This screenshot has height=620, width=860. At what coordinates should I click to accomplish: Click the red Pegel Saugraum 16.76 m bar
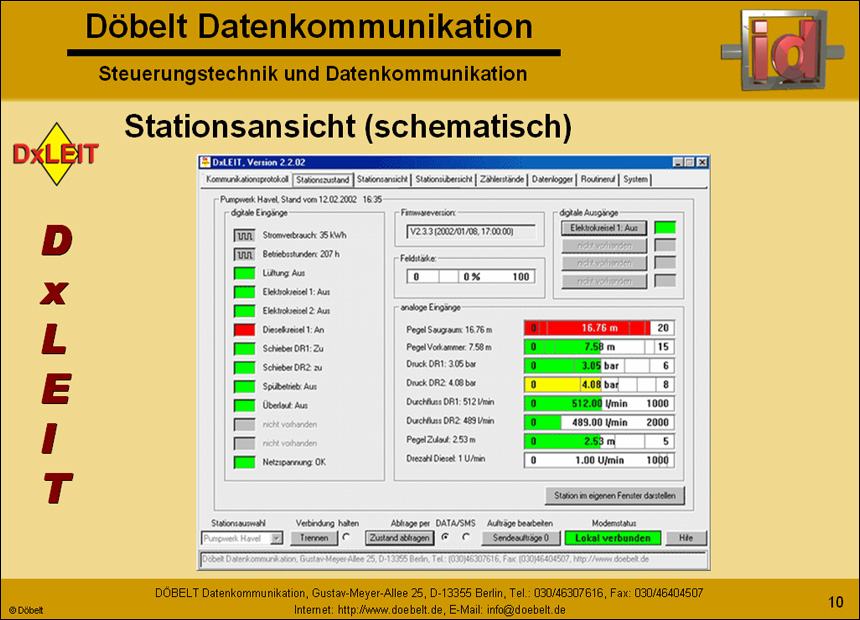(x=599, y=328)
